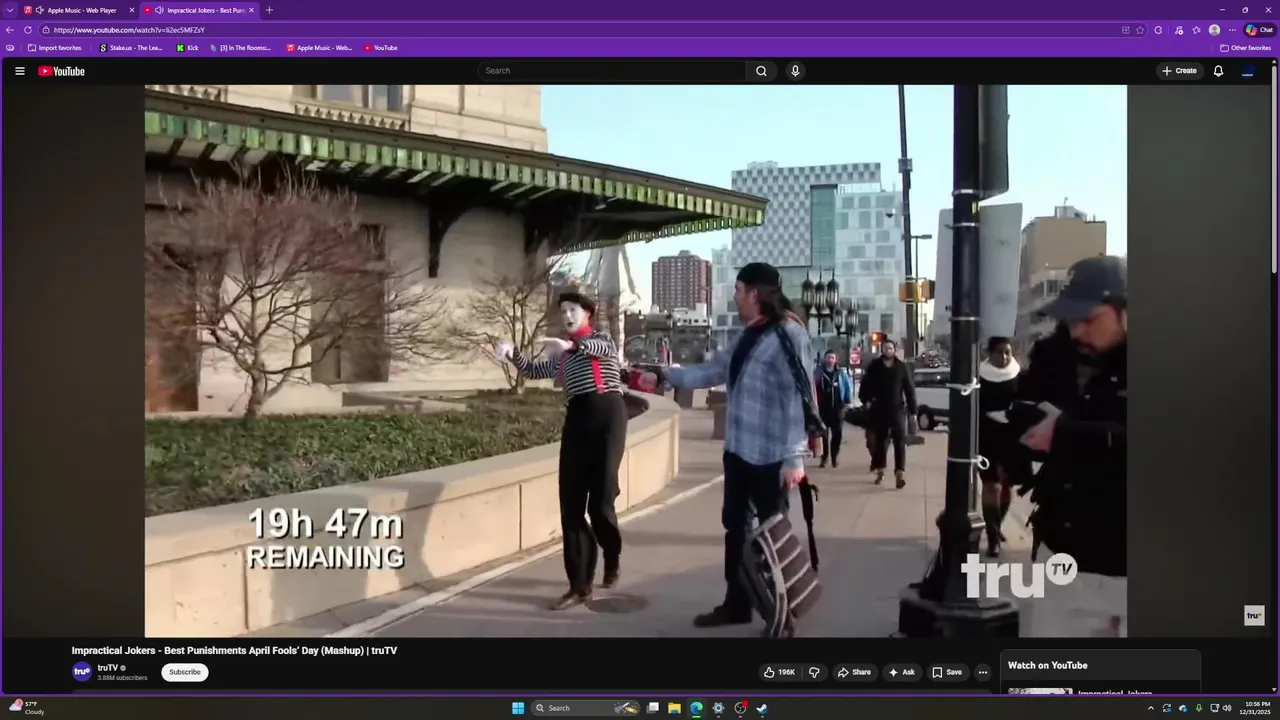Like the video with 196K likes
Viewport: 1280px width, 720px height.
pyautogui.click(x=778, y=672)
